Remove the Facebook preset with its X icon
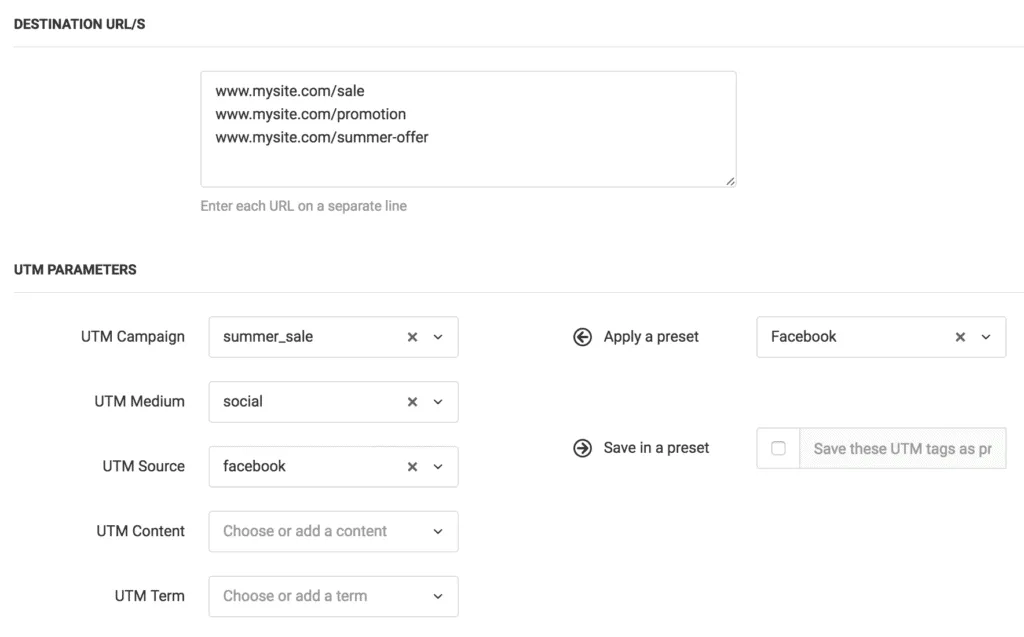 pos(959,337)
